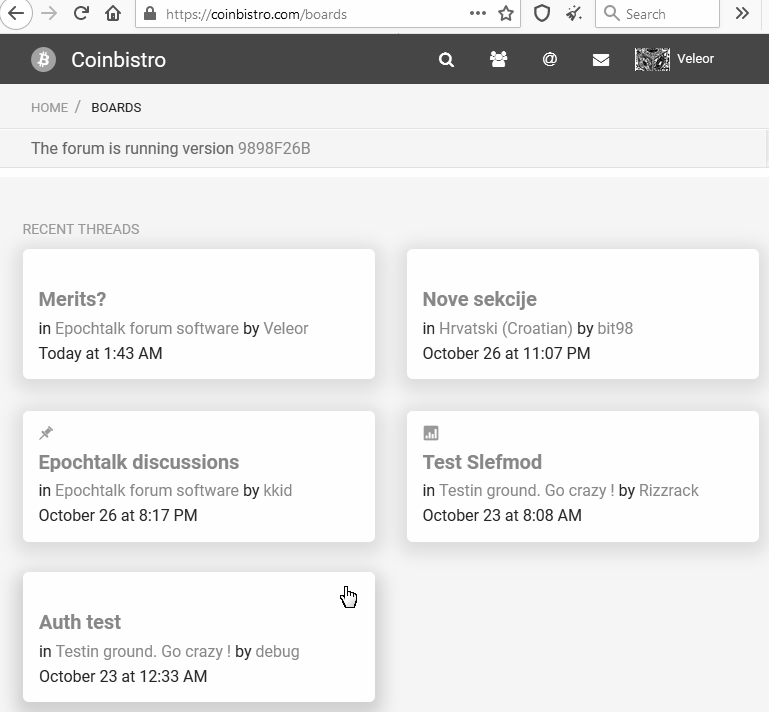Open forum search with magnifier icon
769x712 pixels.
[x=446, y=60]
